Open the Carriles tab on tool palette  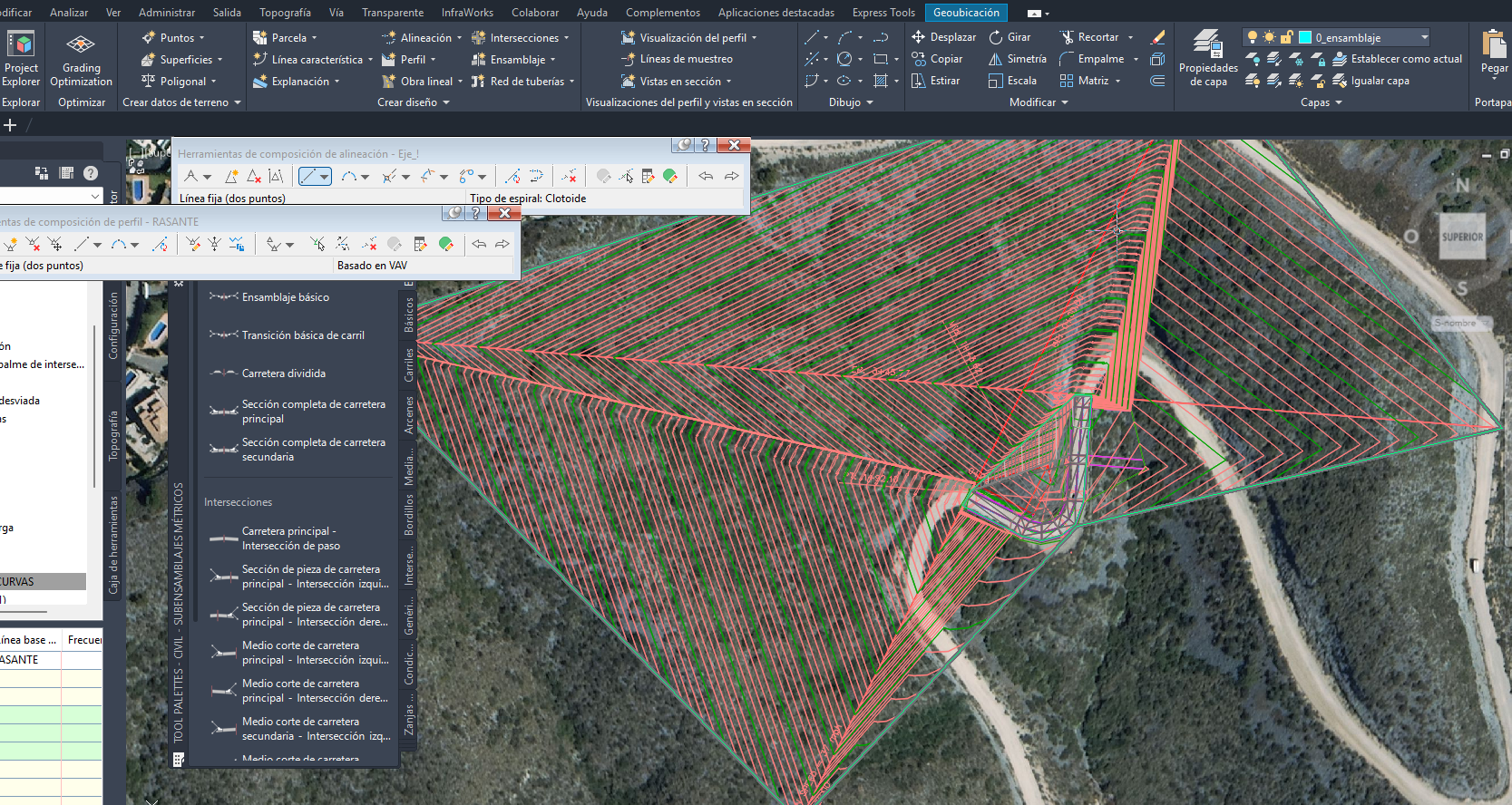coord(409,364)
